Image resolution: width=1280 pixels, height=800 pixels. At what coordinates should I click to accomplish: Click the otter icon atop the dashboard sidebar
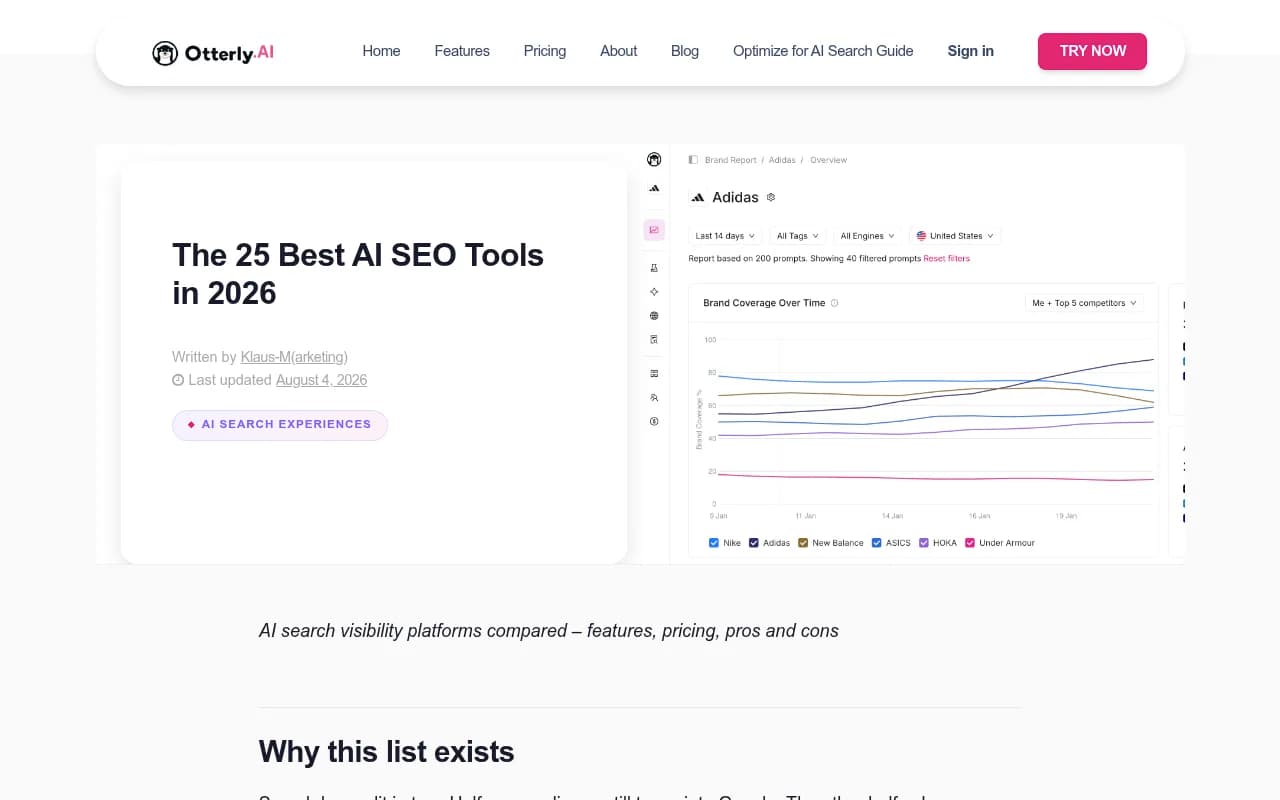(x=654, y=160)
